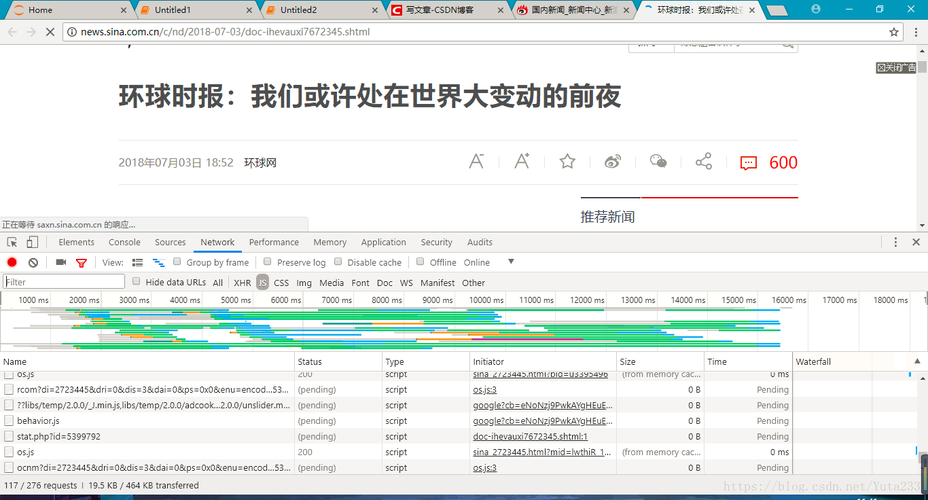Click the inspect element picker icon
928x500 pixels.
pyautogui.click(x=12, y=242)
